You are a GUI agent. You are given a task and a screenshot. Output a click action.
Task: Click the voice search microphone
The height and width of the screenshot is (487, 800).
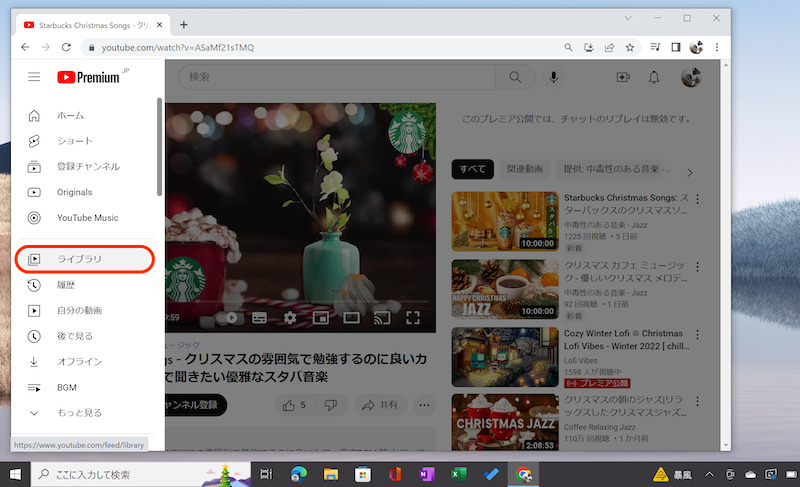click(553, 77)
